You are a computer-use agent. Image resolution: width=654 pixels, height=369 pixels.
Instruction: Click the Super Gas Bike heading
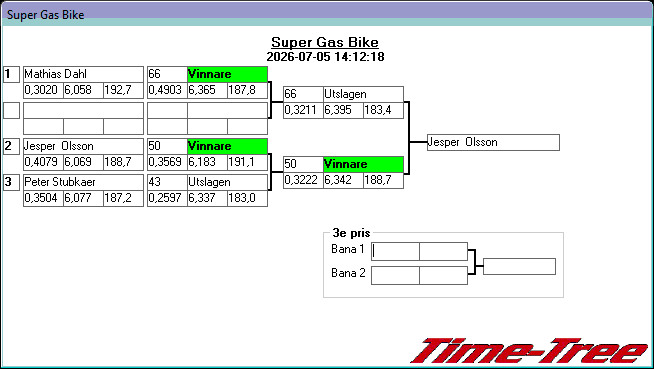[325, 42]
